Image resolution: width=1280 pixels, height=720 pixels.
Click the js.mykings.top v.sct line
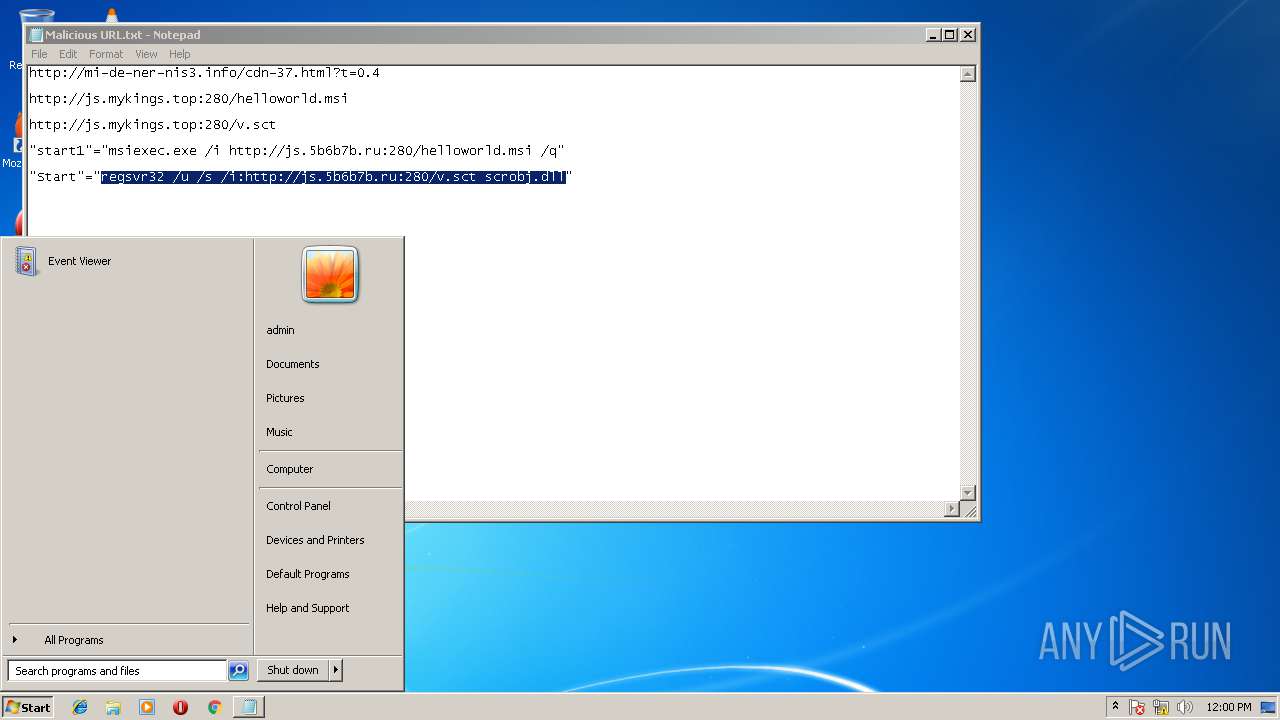pyautogui.click(x=152, y=125)
